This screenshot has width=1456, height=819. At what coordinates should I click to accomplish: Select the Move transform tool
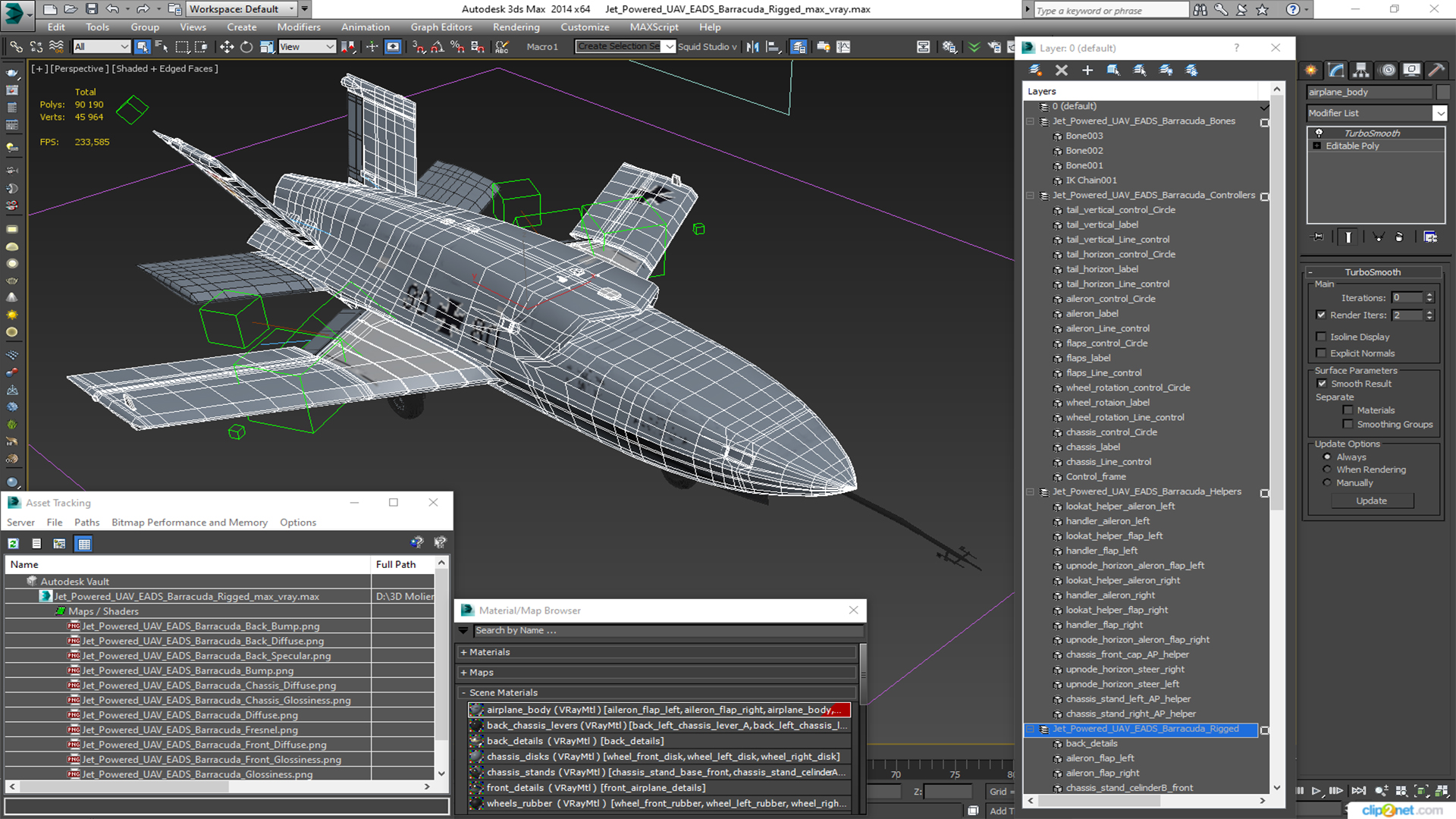tap(226, 47)
